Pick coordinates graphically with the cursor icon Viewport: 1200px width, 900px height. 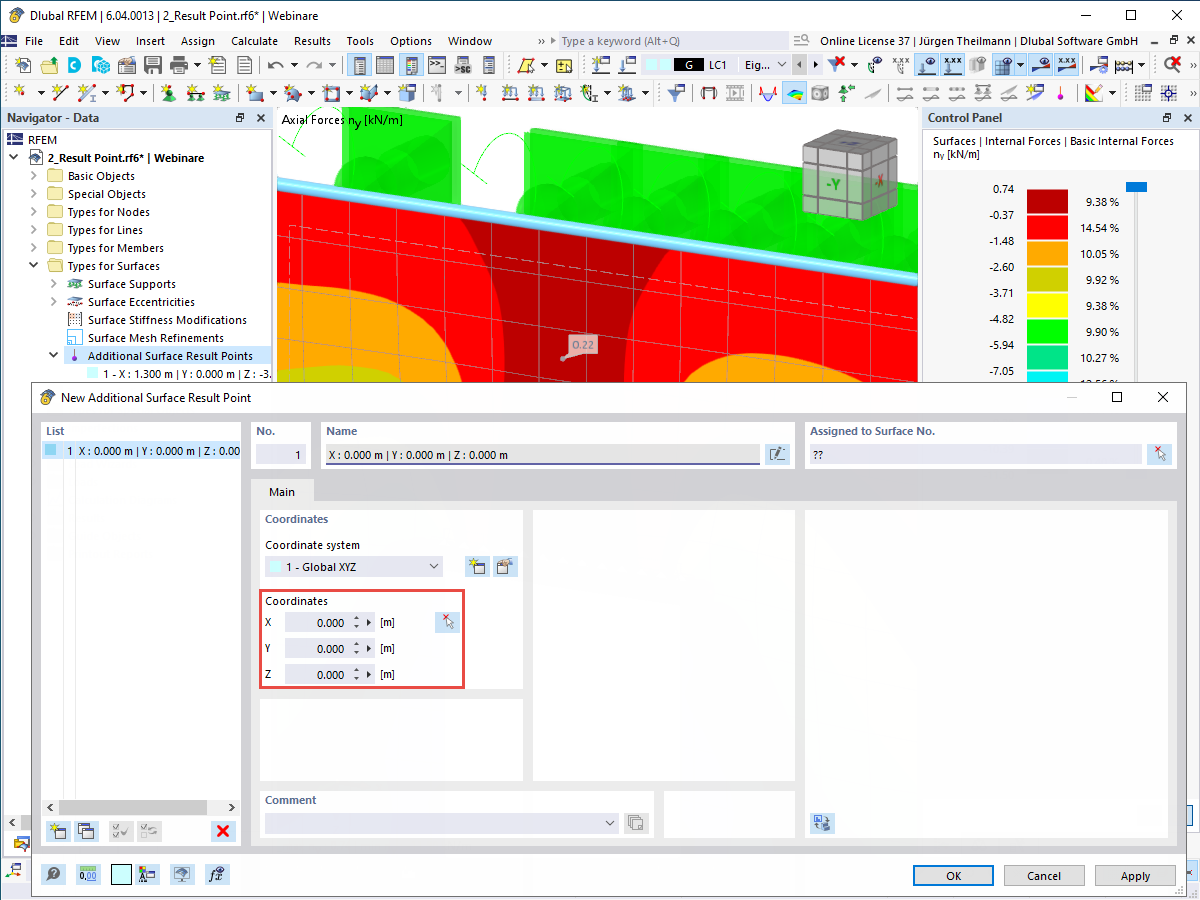tap(447, 621)
